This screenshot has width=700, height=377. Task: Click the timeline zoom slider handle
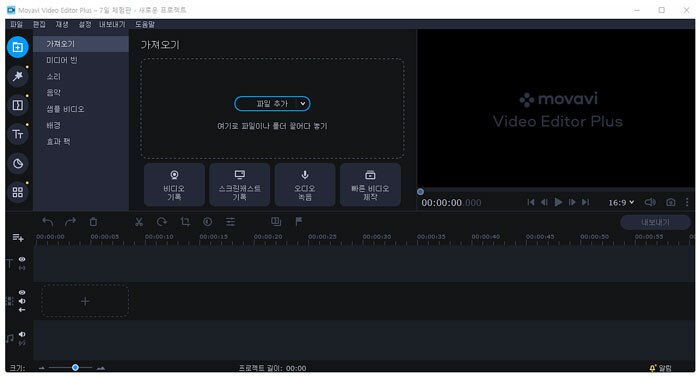point(75,367)
